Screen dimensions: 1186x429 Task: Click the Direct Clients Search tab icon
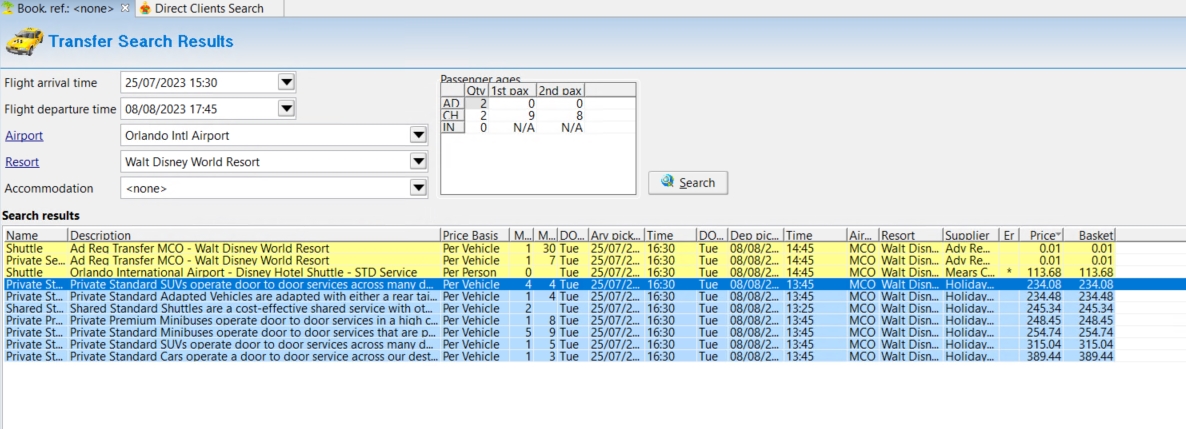(145, 8)
